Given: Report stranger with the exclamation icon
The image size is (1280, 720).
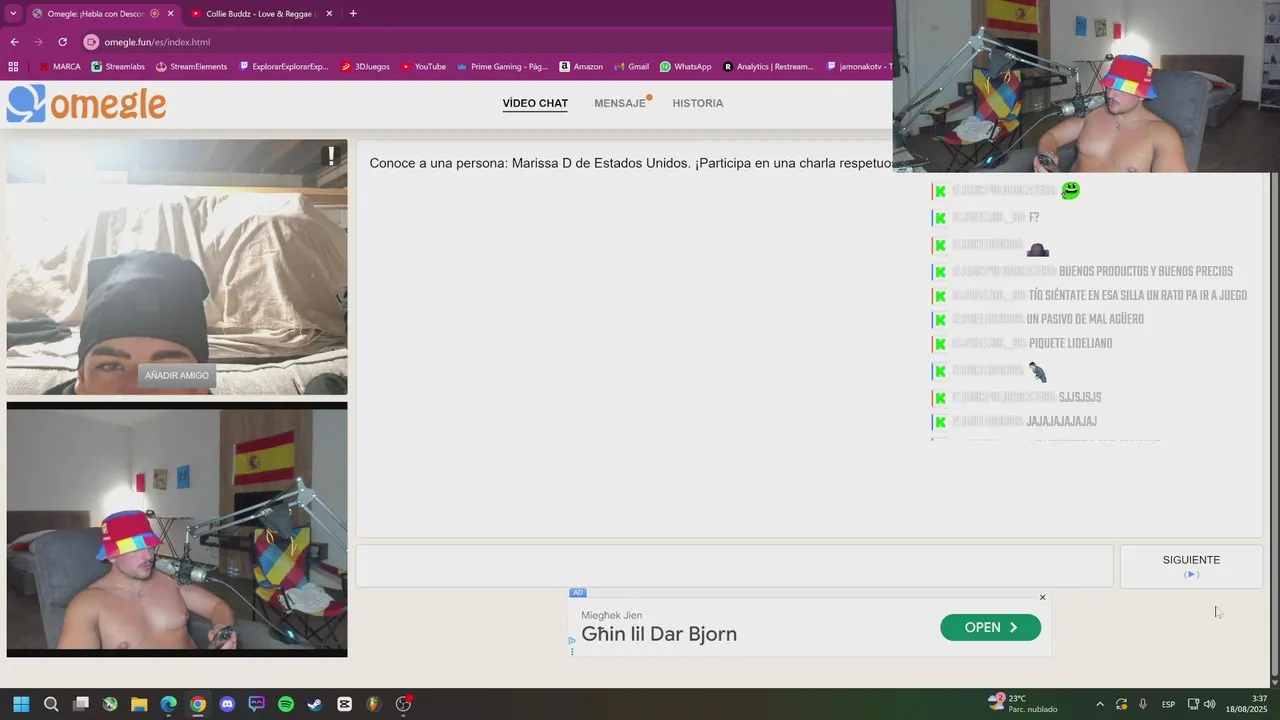Looking at the screenshot, I should pos(331,156).
